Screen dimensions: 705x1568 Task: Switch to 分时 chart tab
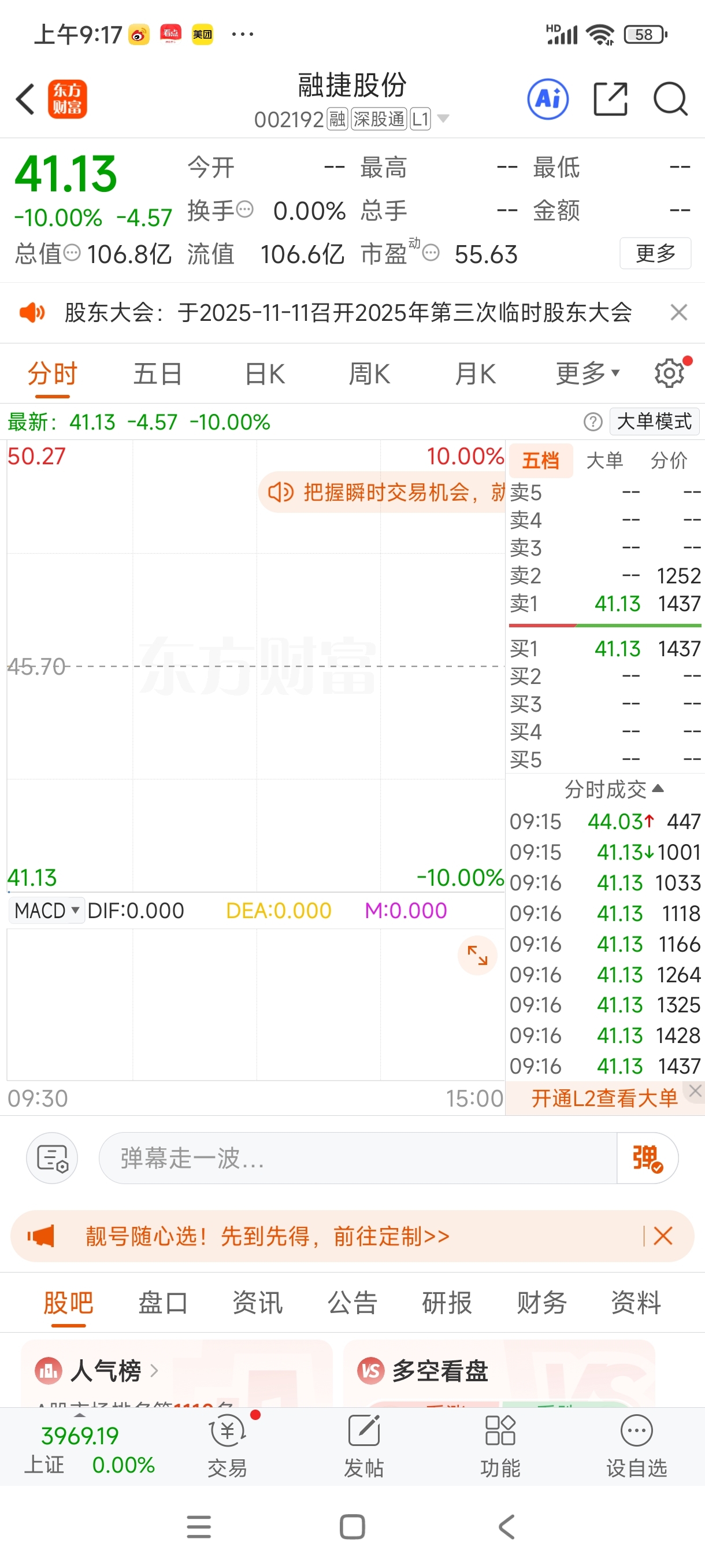point(53,373)
